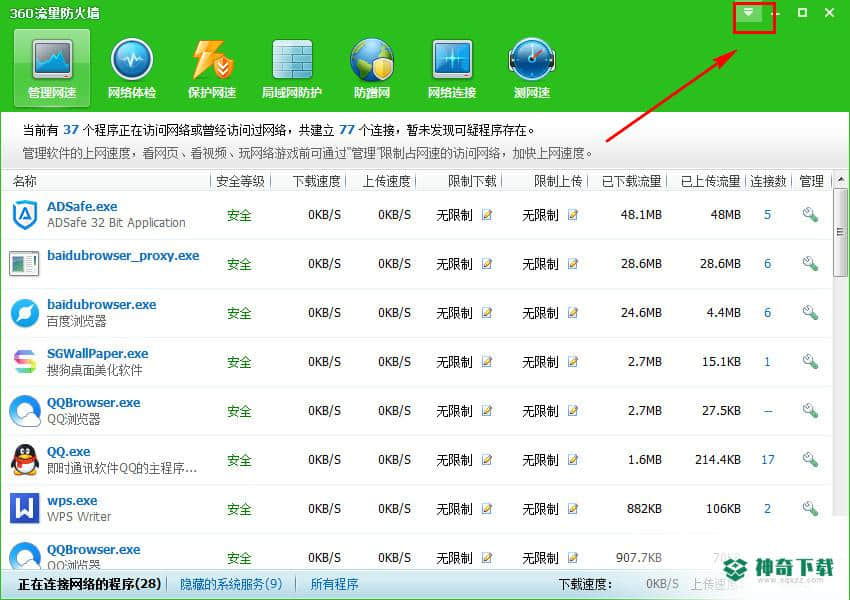Viewport: 850px width, 600px height.
Task: Click baidubrowser.exe program name
Action: point(102,305)
